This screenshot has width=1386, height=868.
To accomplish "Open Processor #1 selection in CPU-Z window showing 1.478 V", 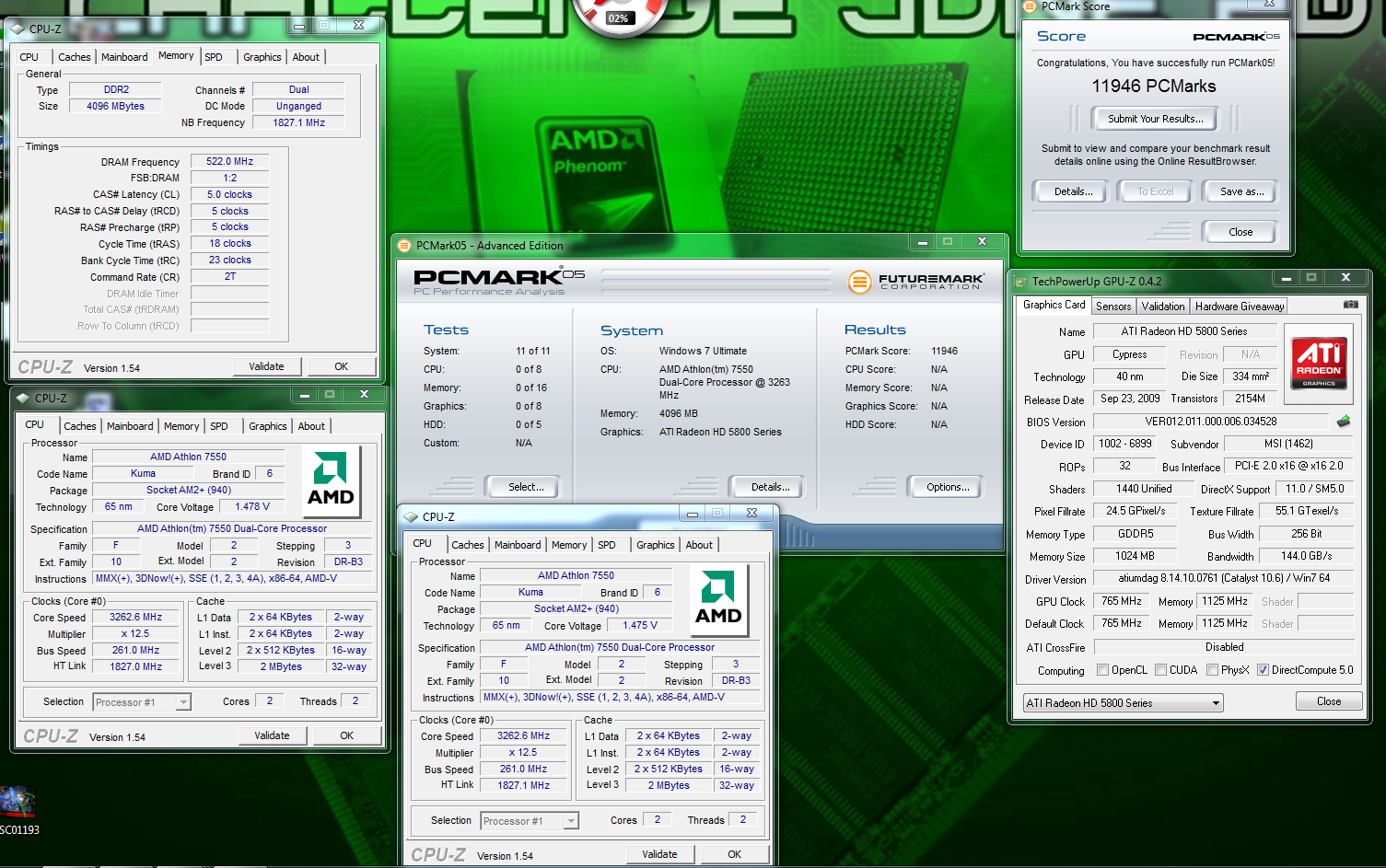I will 142,702.
